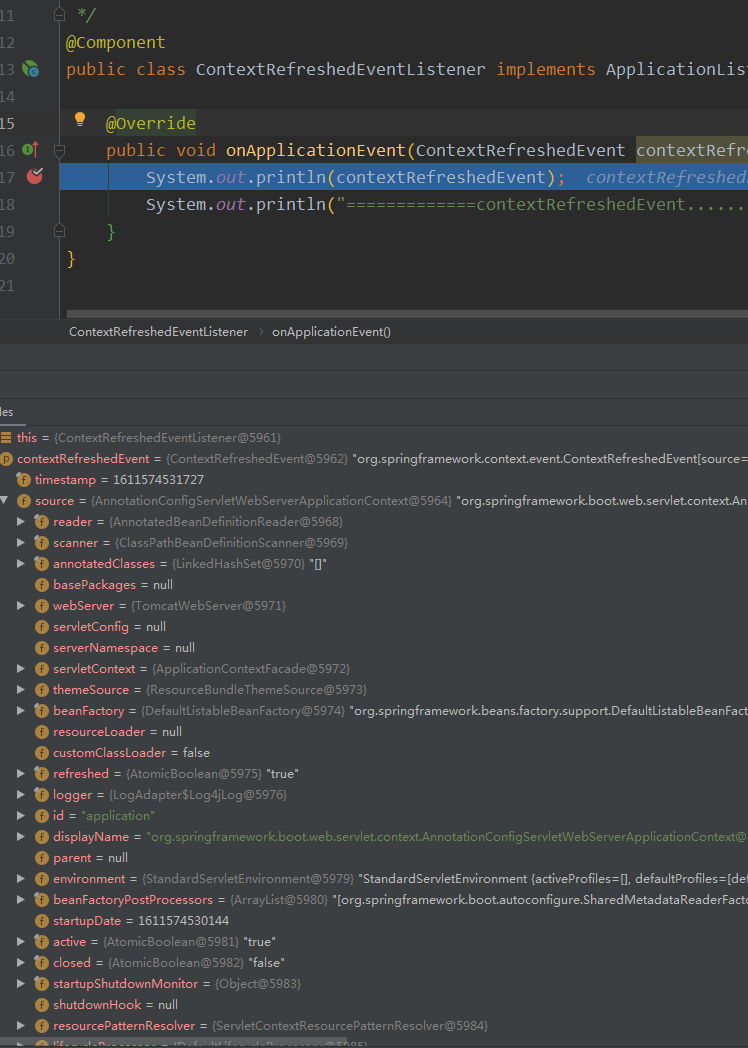Click the field icon next to timestamp
748x1048 pixels.
[x=23, y=480]
